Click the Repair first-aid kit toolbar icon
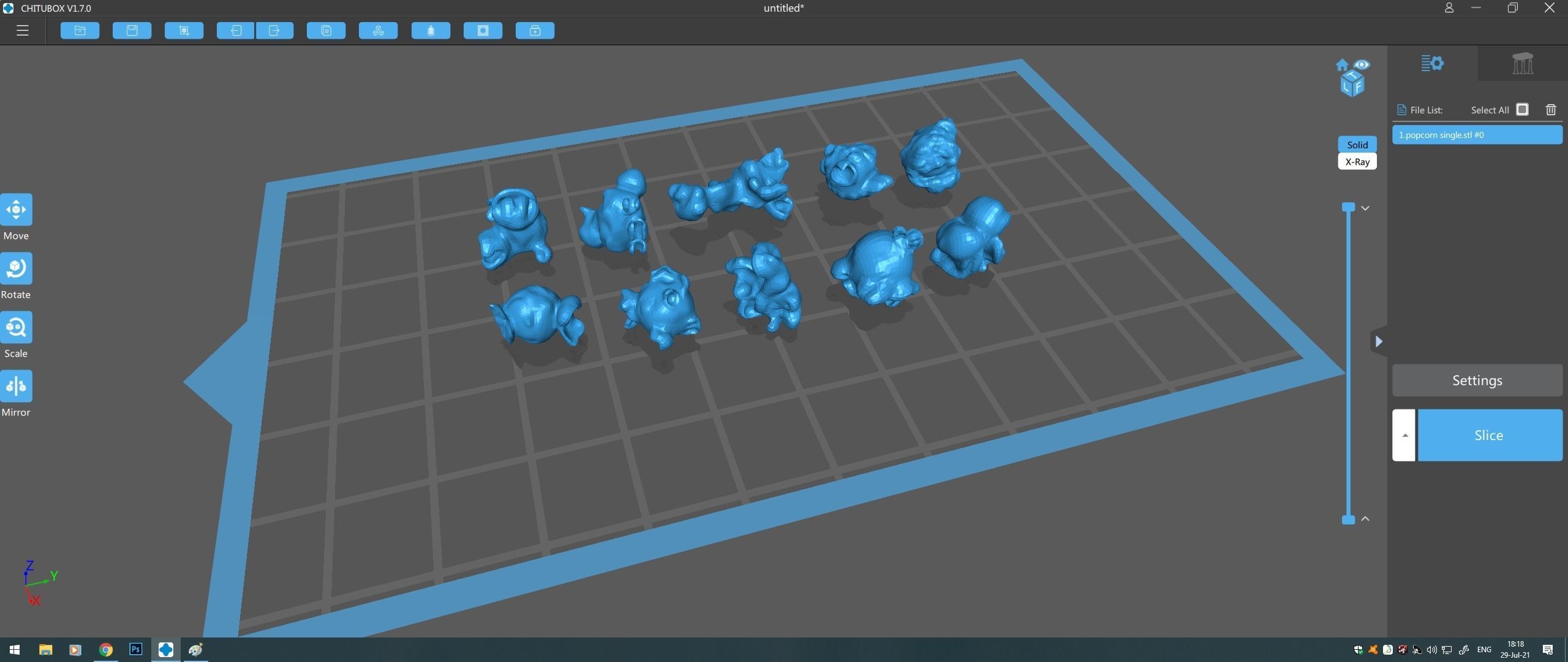The image size is (1568, 662). click(535, 31)
